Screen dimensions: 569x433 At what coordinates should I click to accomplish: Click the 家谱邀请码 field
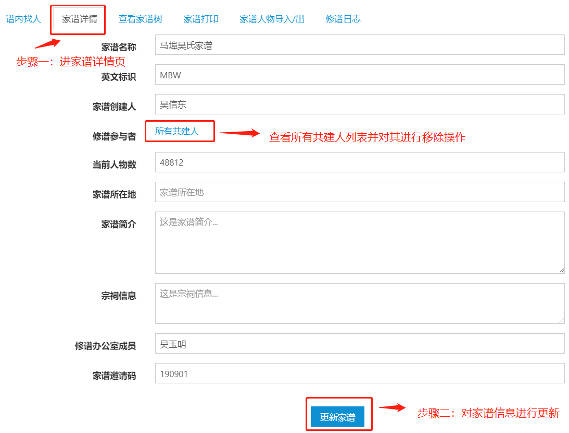point(360,373)
